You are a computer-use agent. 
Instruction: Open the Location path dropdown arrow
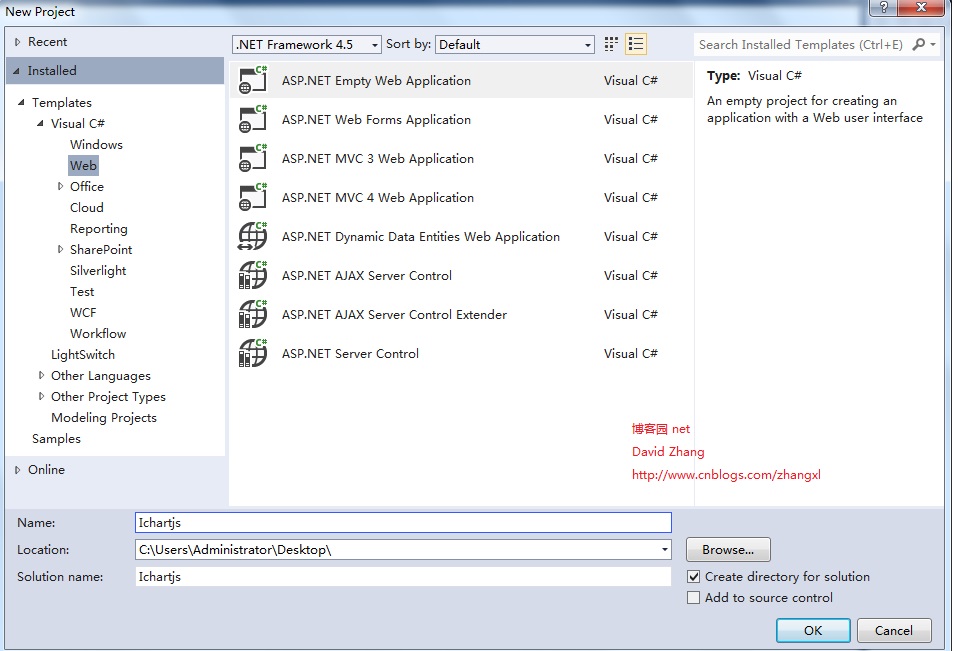(664, 550)
